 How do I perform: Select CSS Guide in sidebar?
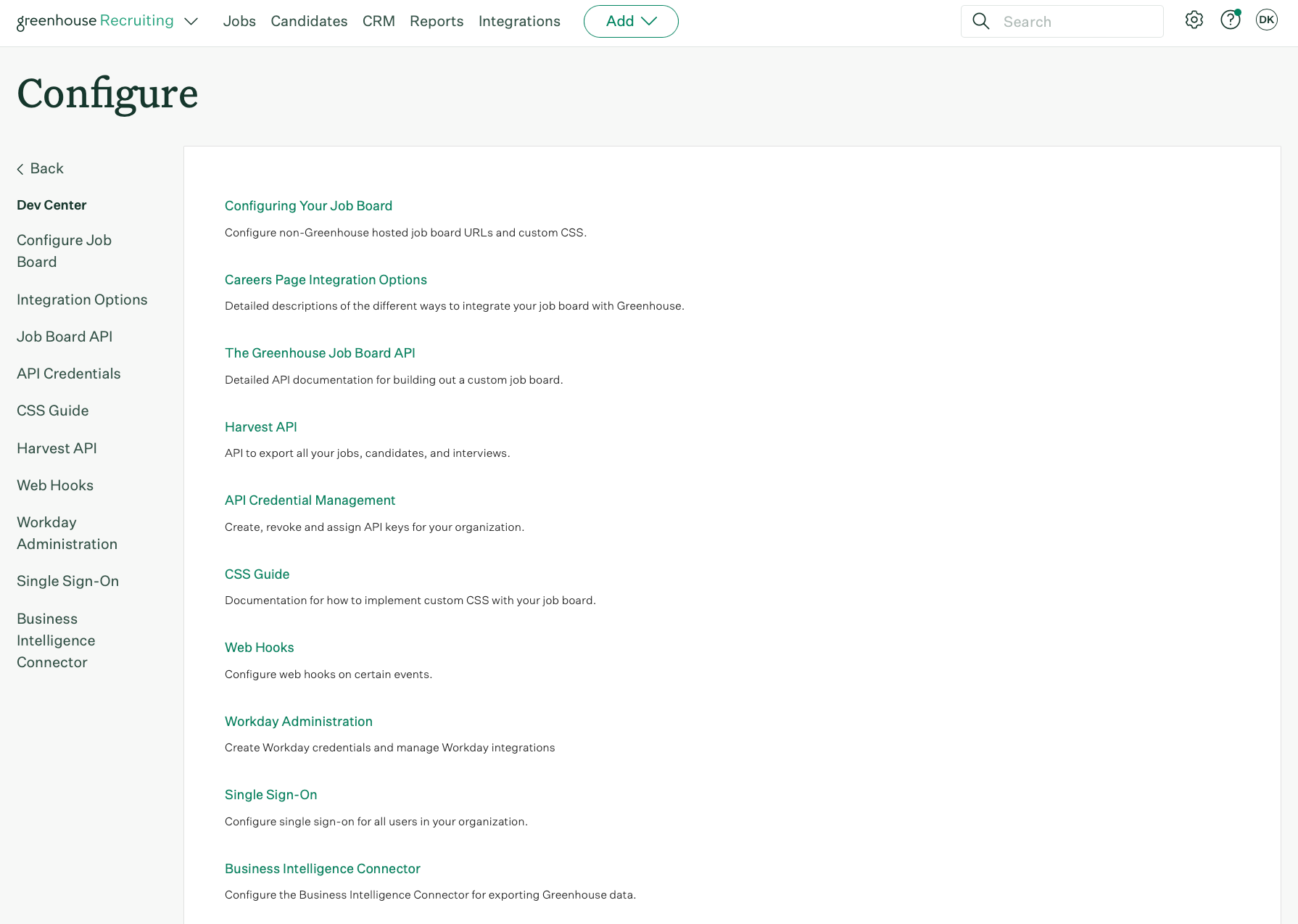[53, 411]
